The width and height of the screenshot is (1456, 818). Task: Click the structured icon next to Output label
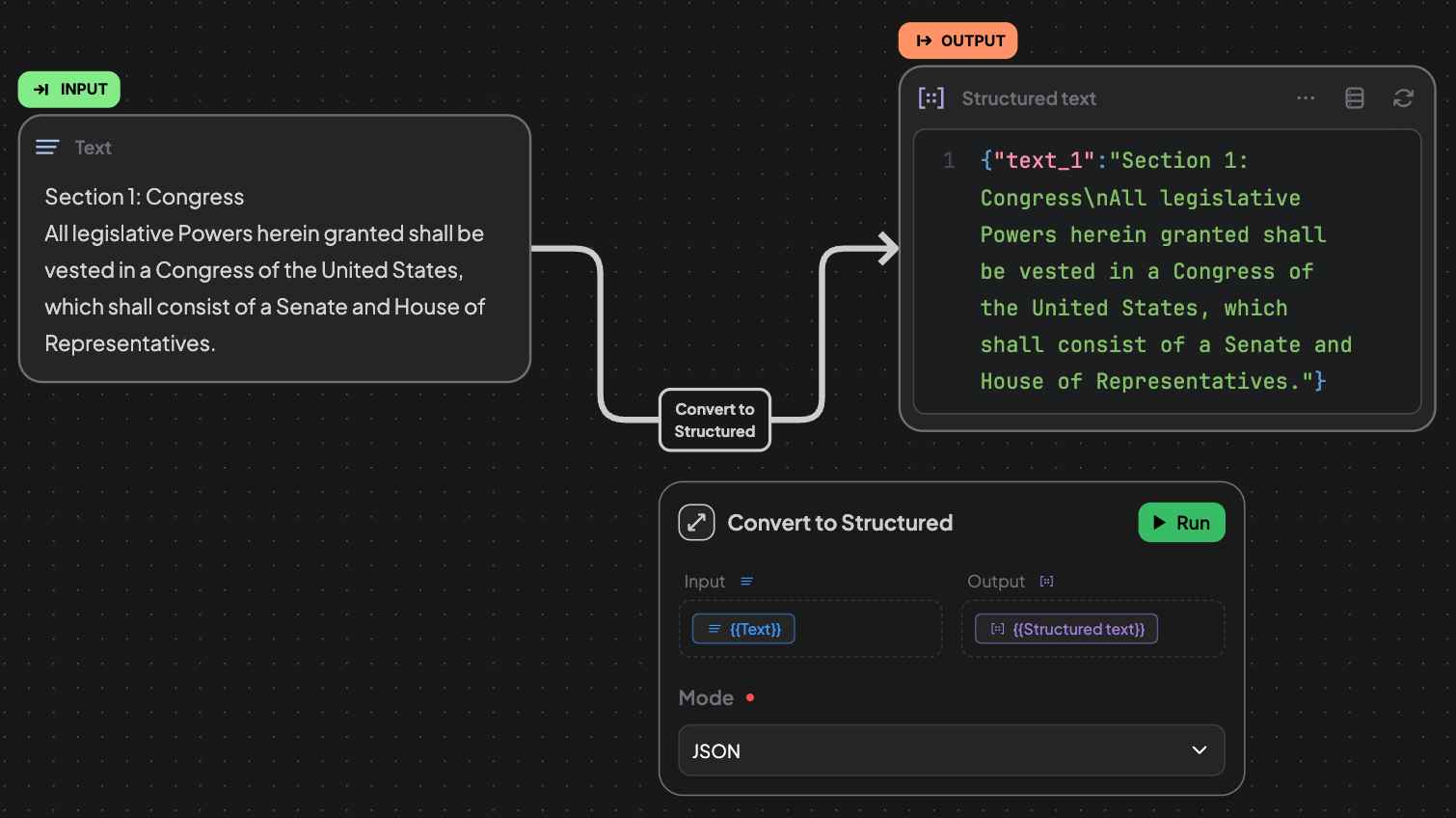click(1046, 582)
